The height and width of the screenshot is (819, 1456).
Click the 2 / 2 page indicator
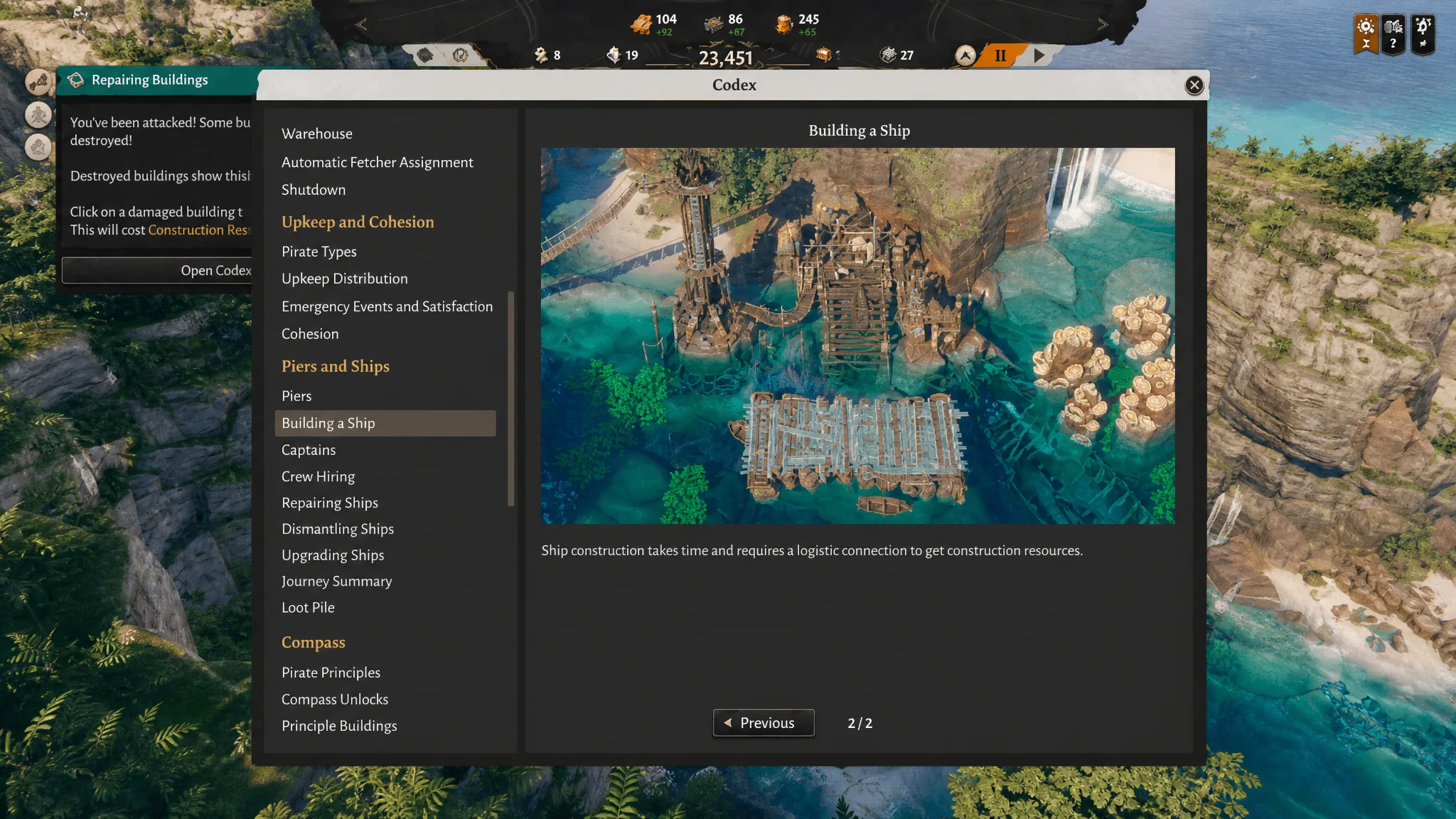pos(860,723)
